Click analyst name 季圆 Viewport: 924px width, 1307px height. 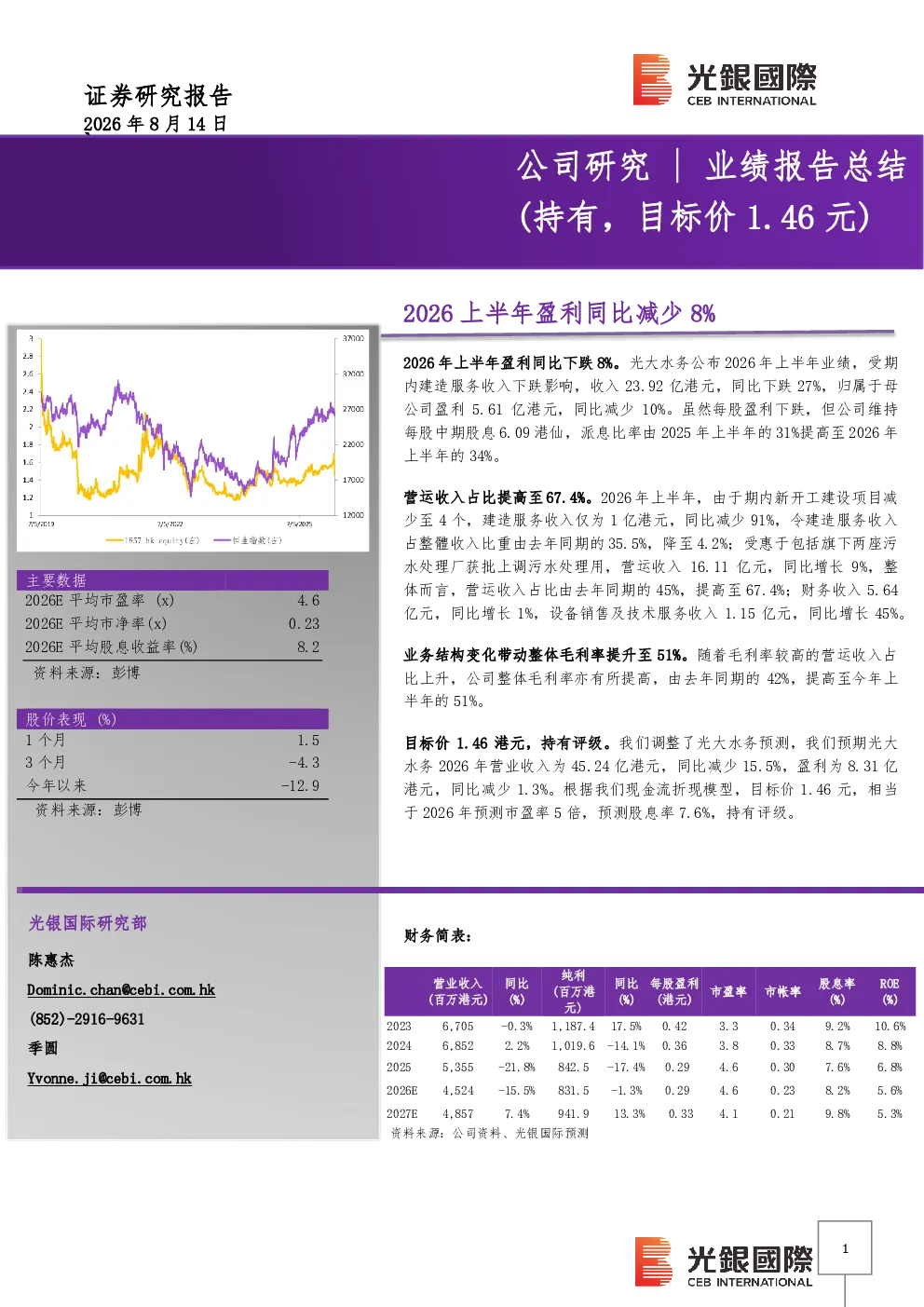coord(43,1048)
